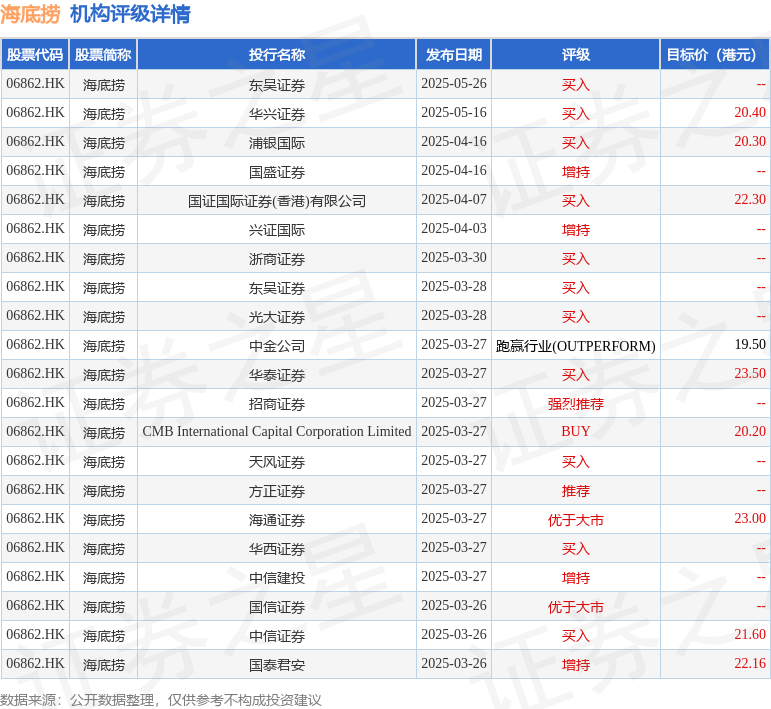Click 光大证券 bank name cell
The image size is (771, 709).
[x=277, y=317]
